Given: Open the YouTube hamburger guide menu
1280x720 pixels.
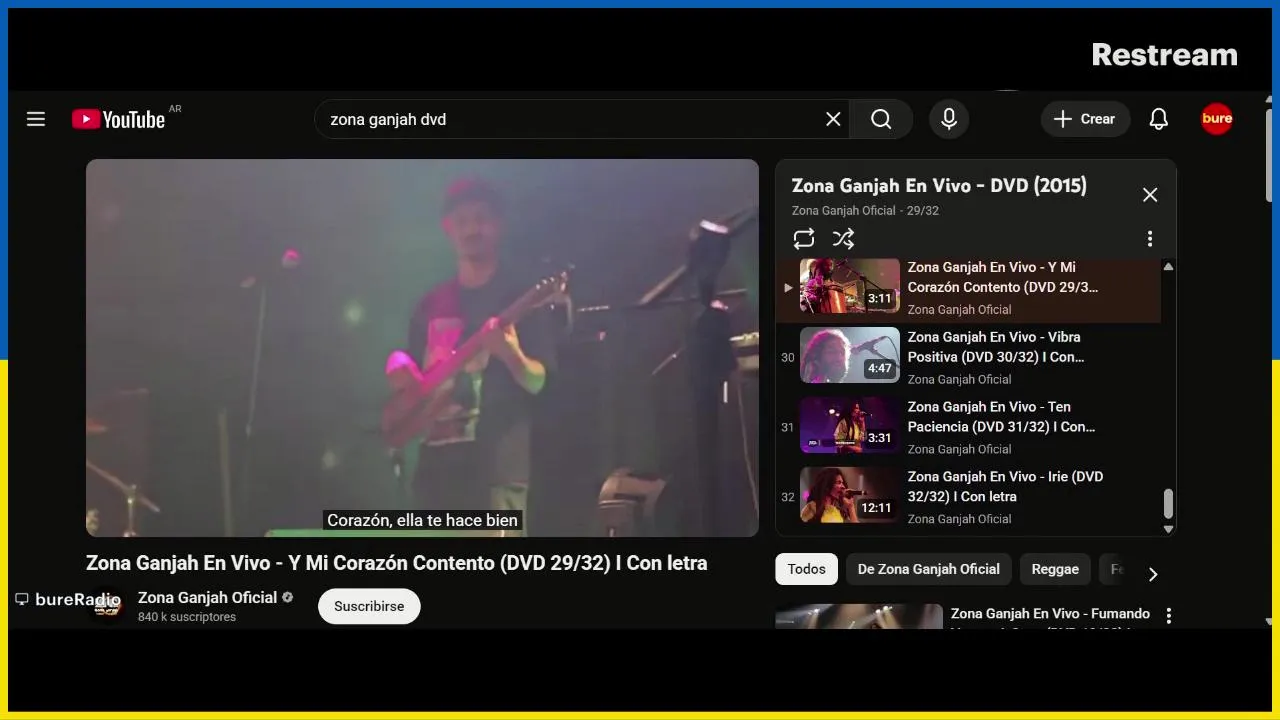Looking at the screenshot, I should [36, 119].
